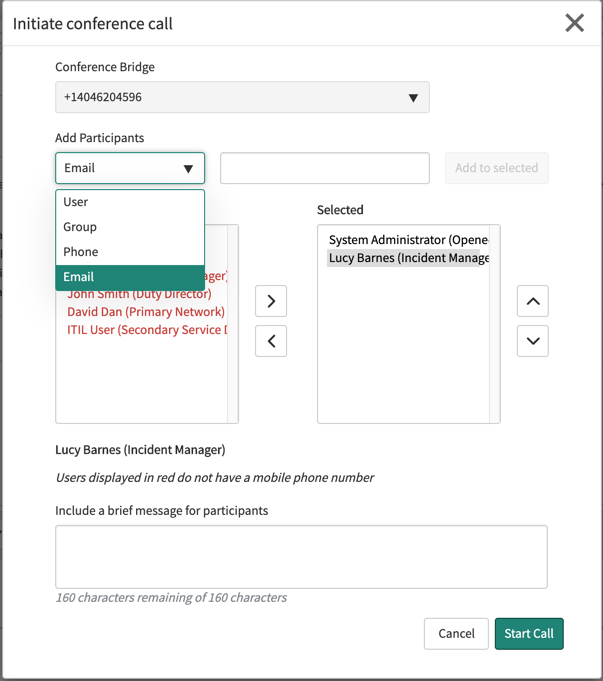Click the Start Call button
Screen dimensions: 603x681
[x=529, y=634]
